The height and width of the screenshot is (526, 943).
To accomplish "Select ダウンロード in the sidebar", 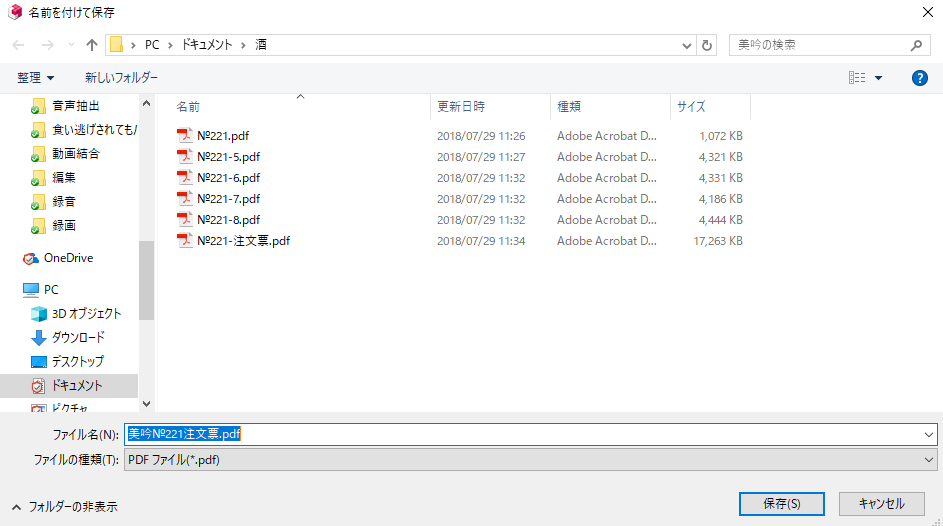I will [x=67, y=338].
